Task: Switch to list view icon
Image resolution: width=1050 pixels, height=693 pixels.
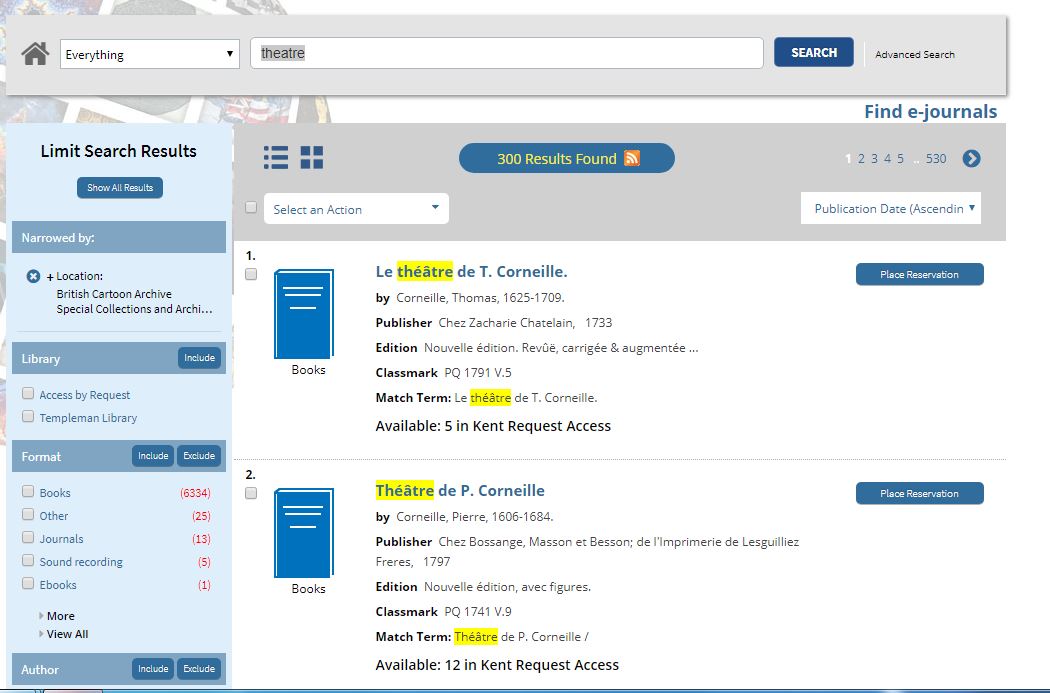Action: pos(276,158)
